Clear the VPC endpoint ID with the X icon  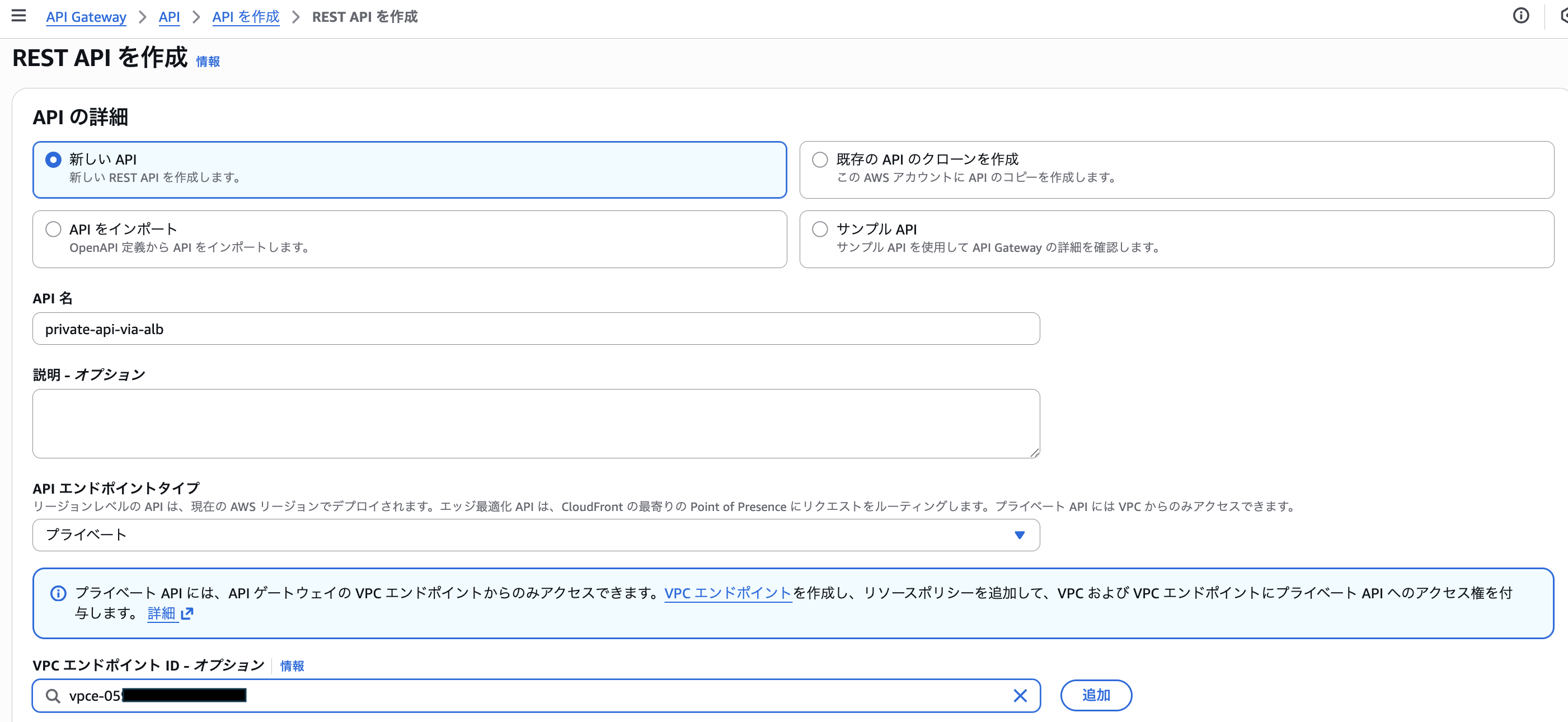1020,695
